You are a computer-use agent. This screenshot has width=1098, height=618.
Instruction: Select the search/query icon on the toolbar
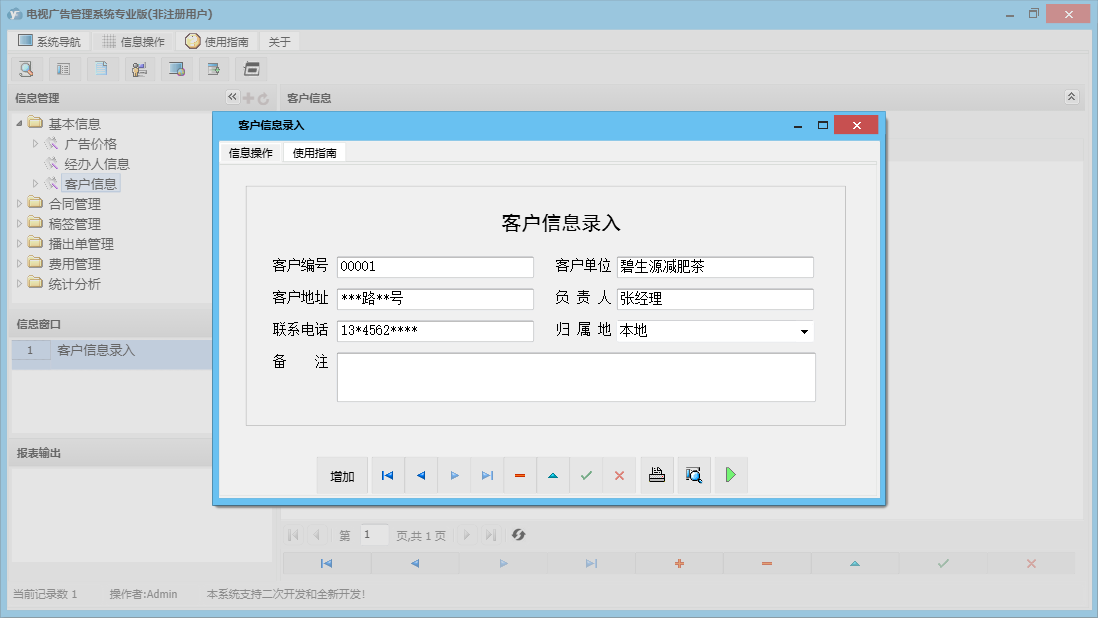click(x=26, y=69)
